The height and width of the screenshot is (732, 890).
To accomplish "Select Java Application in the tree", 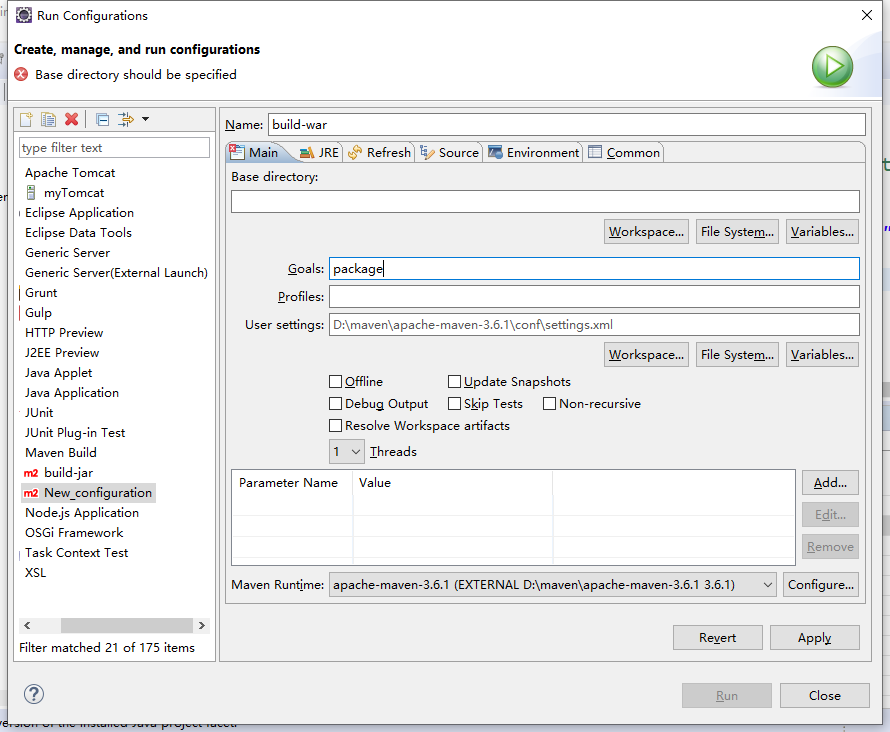I will 72,393.
